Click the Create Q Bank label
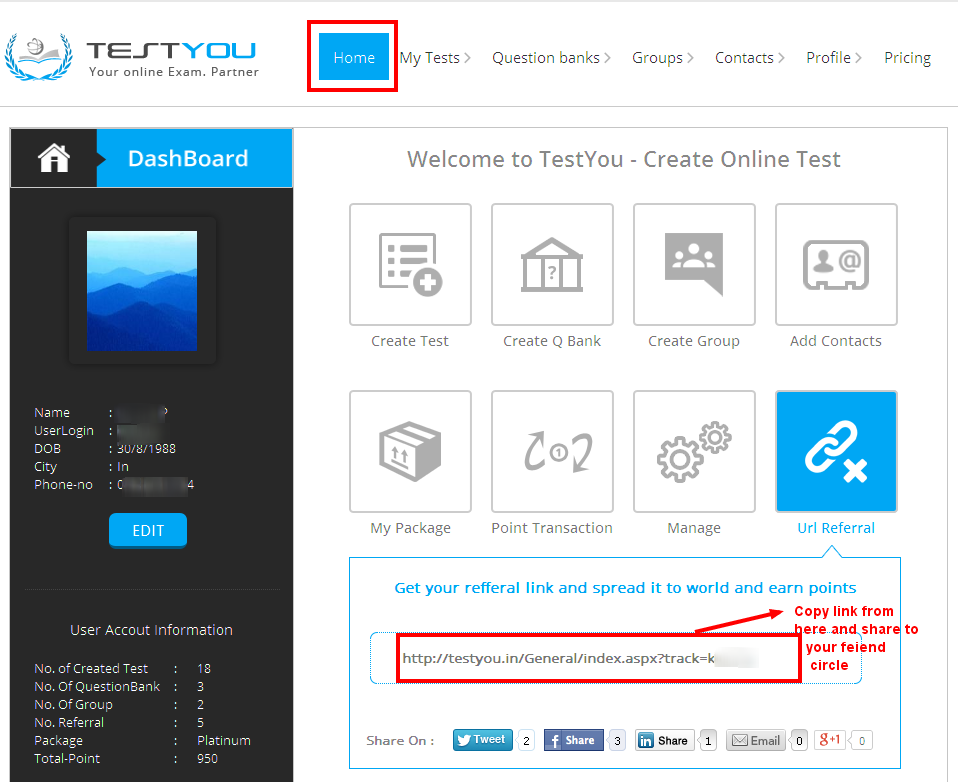The width and height of the screenshot is (958, 782). 552,341
